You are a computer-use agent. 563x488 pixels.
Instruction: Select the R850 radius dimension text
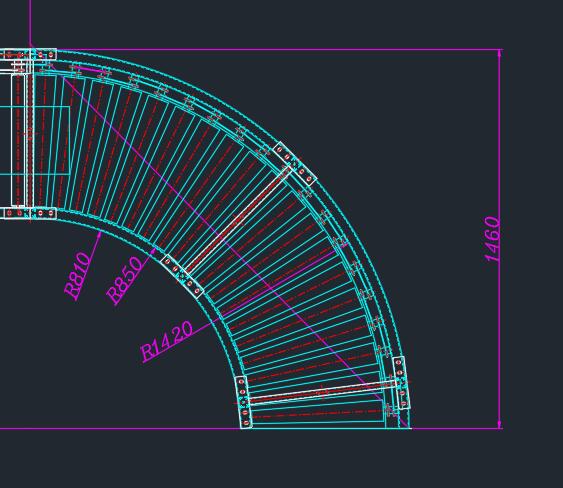pos(125,280)
